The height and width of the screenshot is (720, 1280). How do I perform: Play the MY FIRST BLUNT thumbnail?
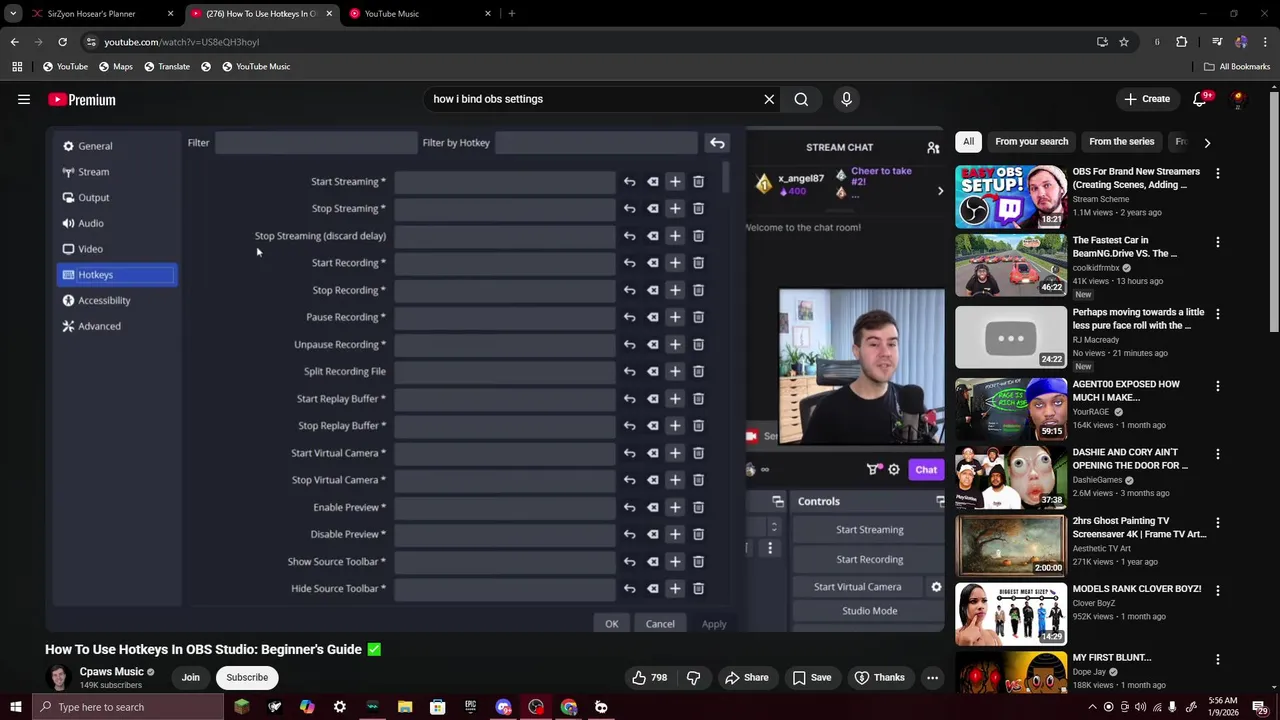click(1011, 672)
